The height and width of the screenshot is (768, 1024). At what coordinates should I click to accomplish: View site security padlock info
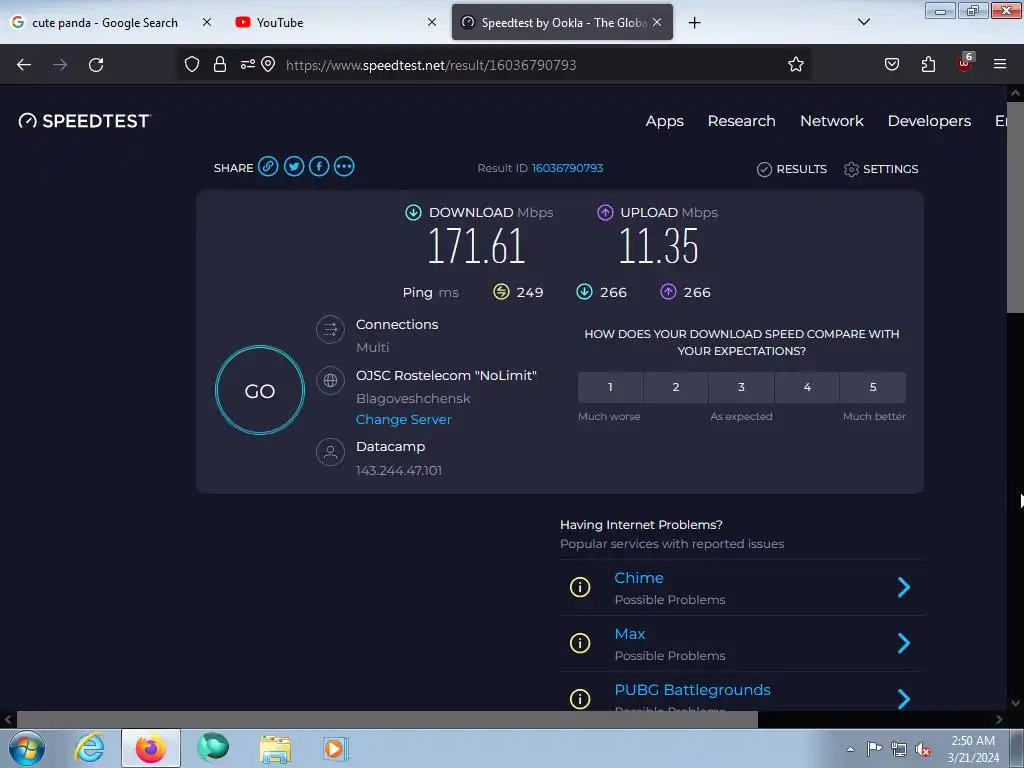pos(220,64)
